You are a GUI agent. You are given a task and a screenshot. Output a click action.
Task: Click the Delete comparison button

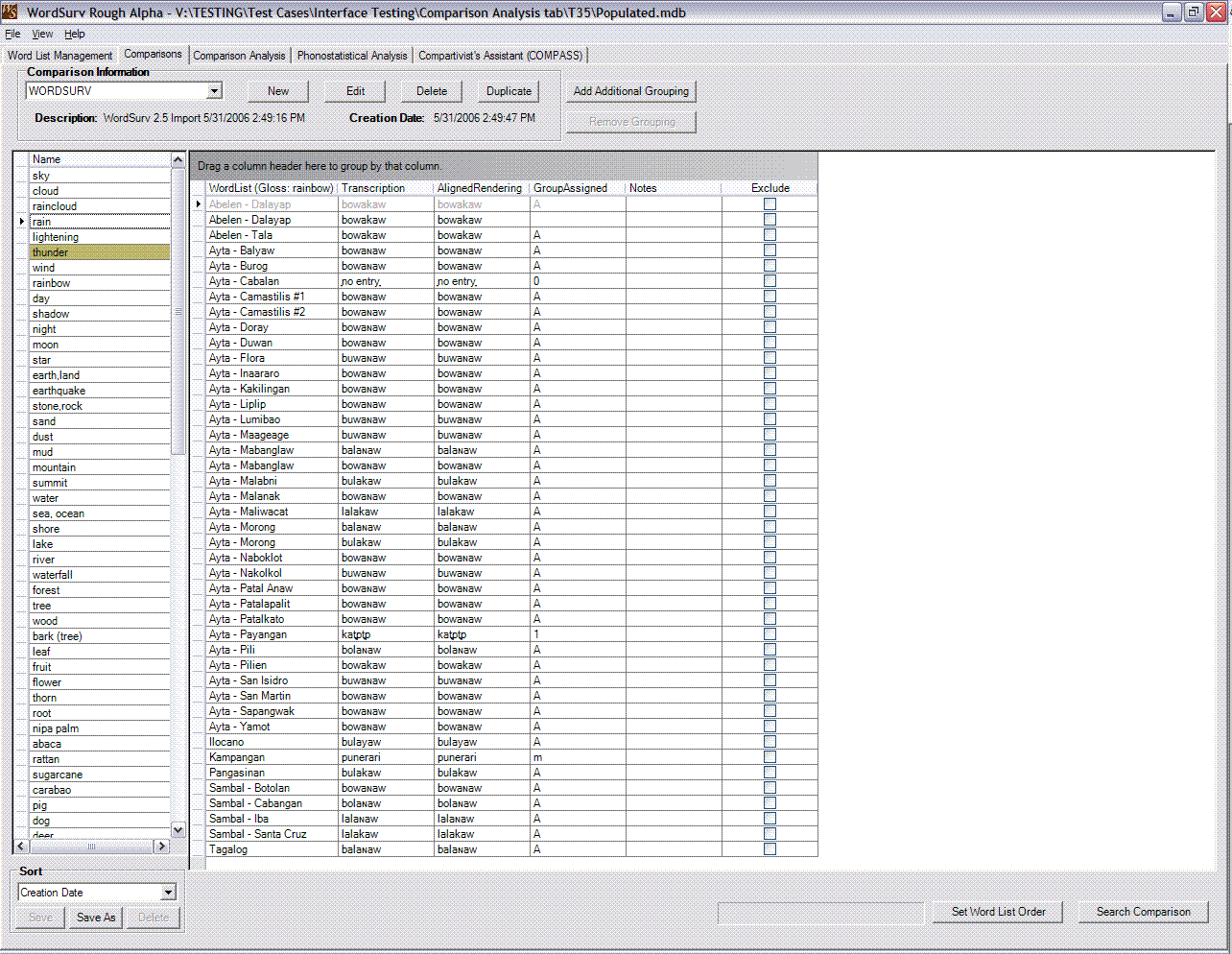432,91
